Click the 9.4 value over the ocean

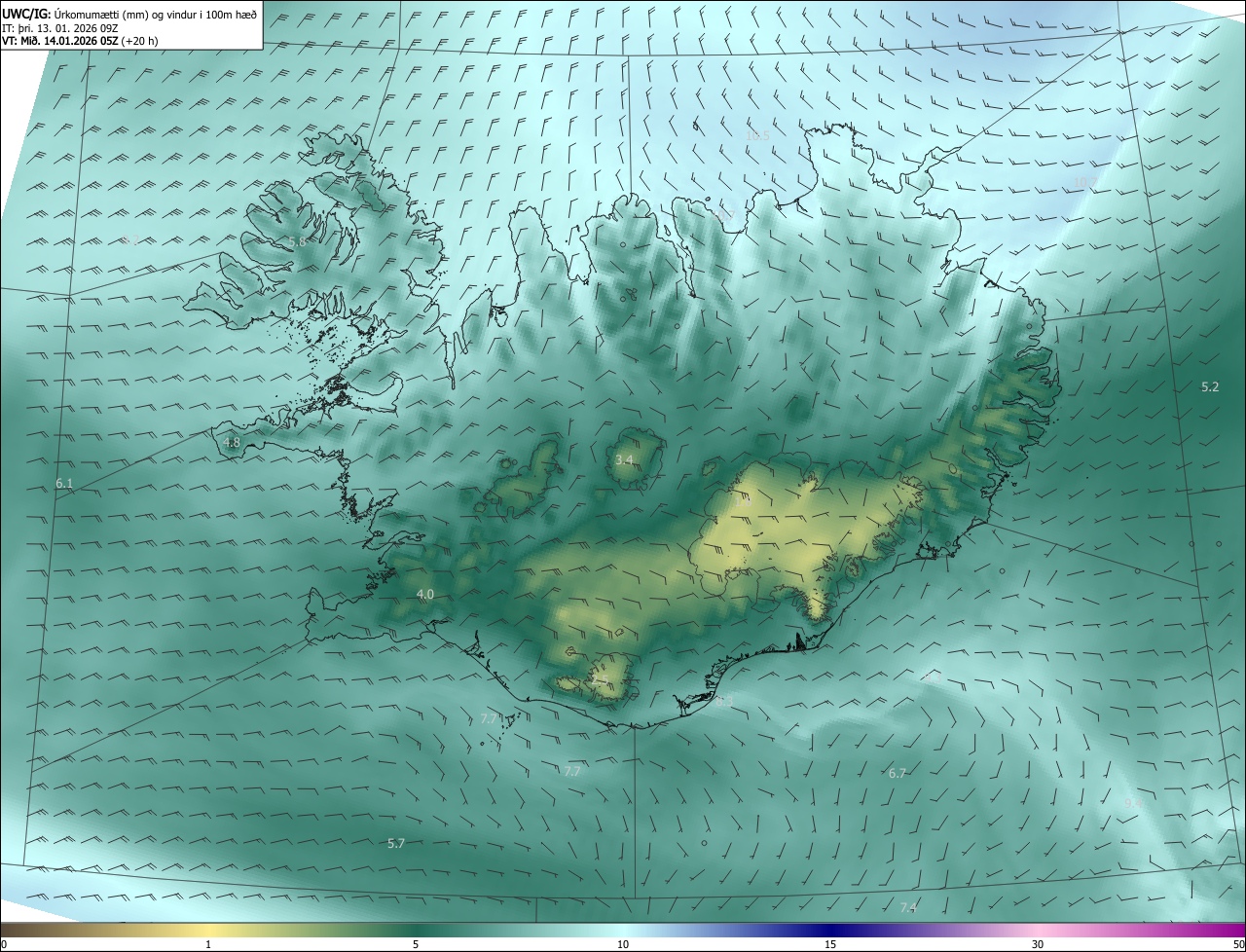point(1132,802)
